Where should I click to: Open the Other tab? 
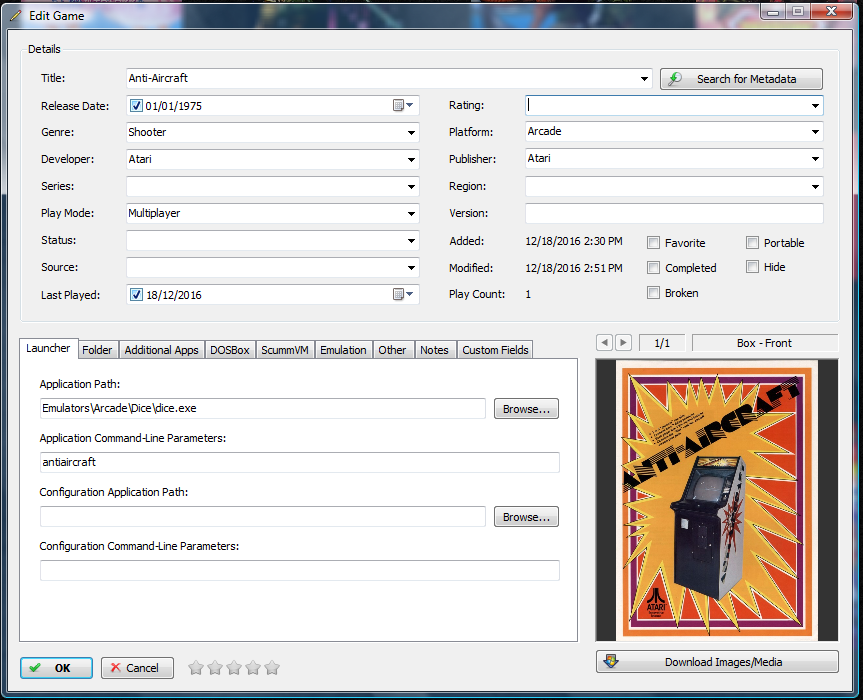392,350
